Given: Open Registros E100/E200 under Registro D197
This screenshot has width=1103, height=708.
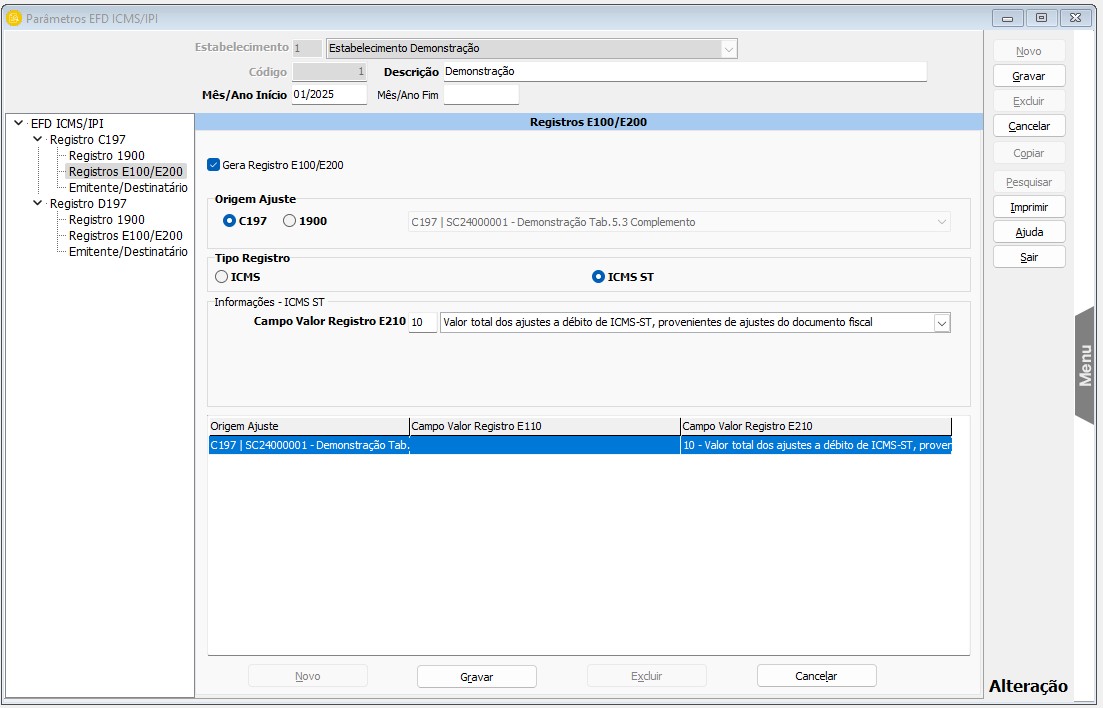Looking at the screenshot, I should (x=125, y=236).
